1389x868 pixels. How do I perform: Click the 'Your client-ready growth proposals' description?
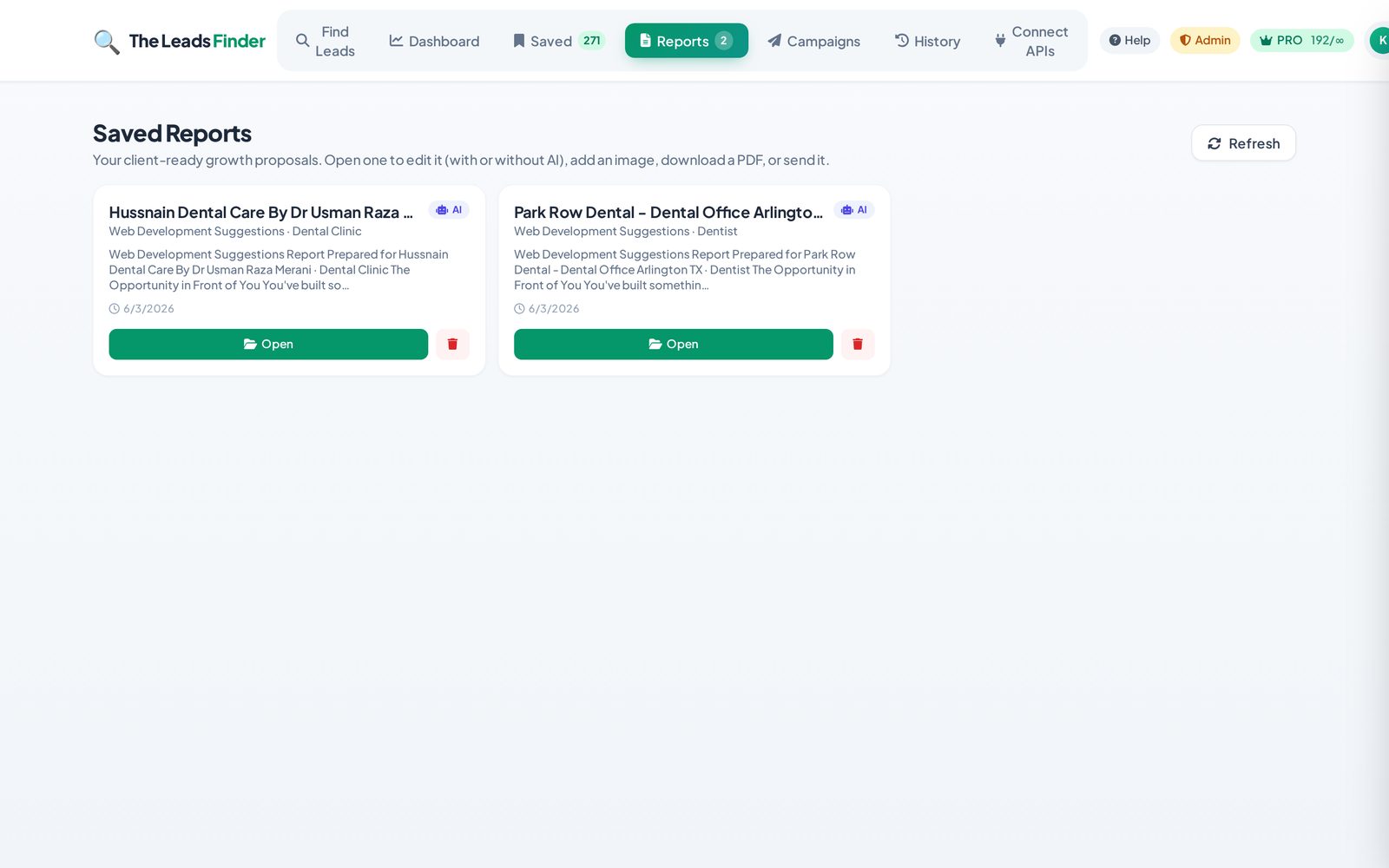tap(461, 161)
